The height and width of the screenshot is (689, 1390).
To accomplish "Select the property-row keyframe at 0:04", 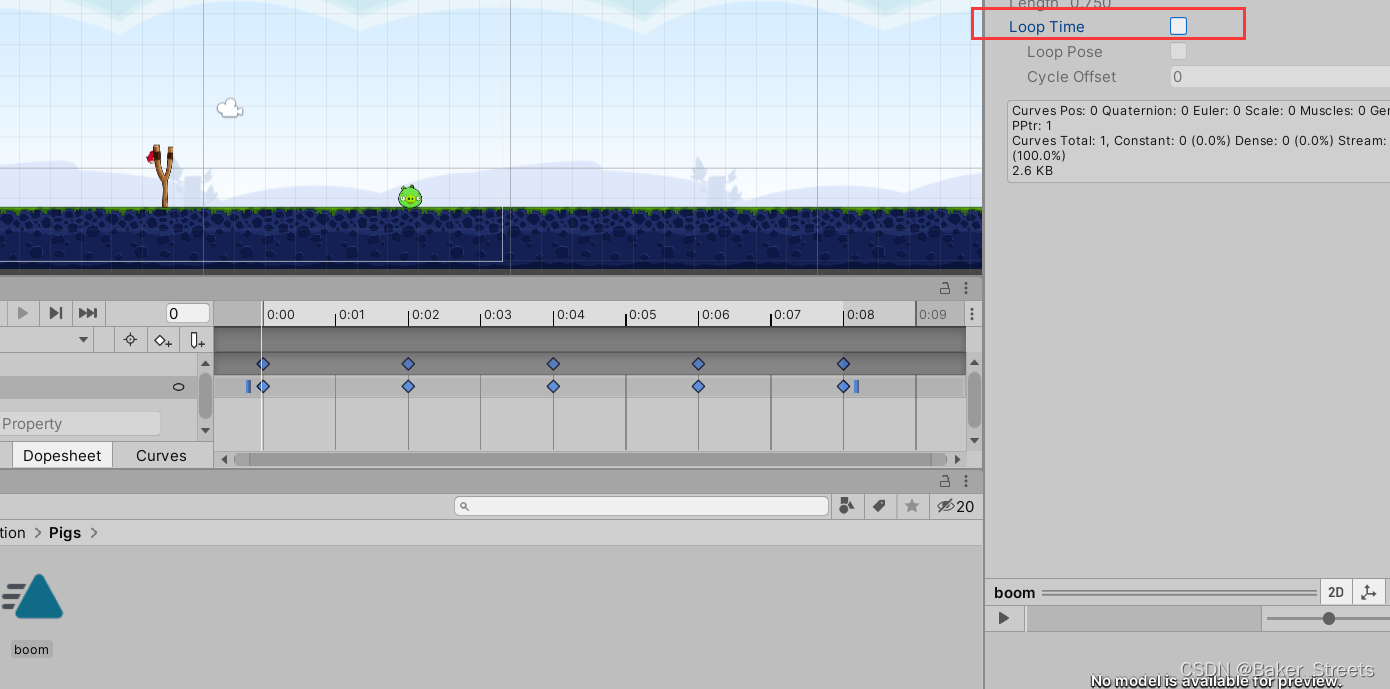I will pos(553,386).
